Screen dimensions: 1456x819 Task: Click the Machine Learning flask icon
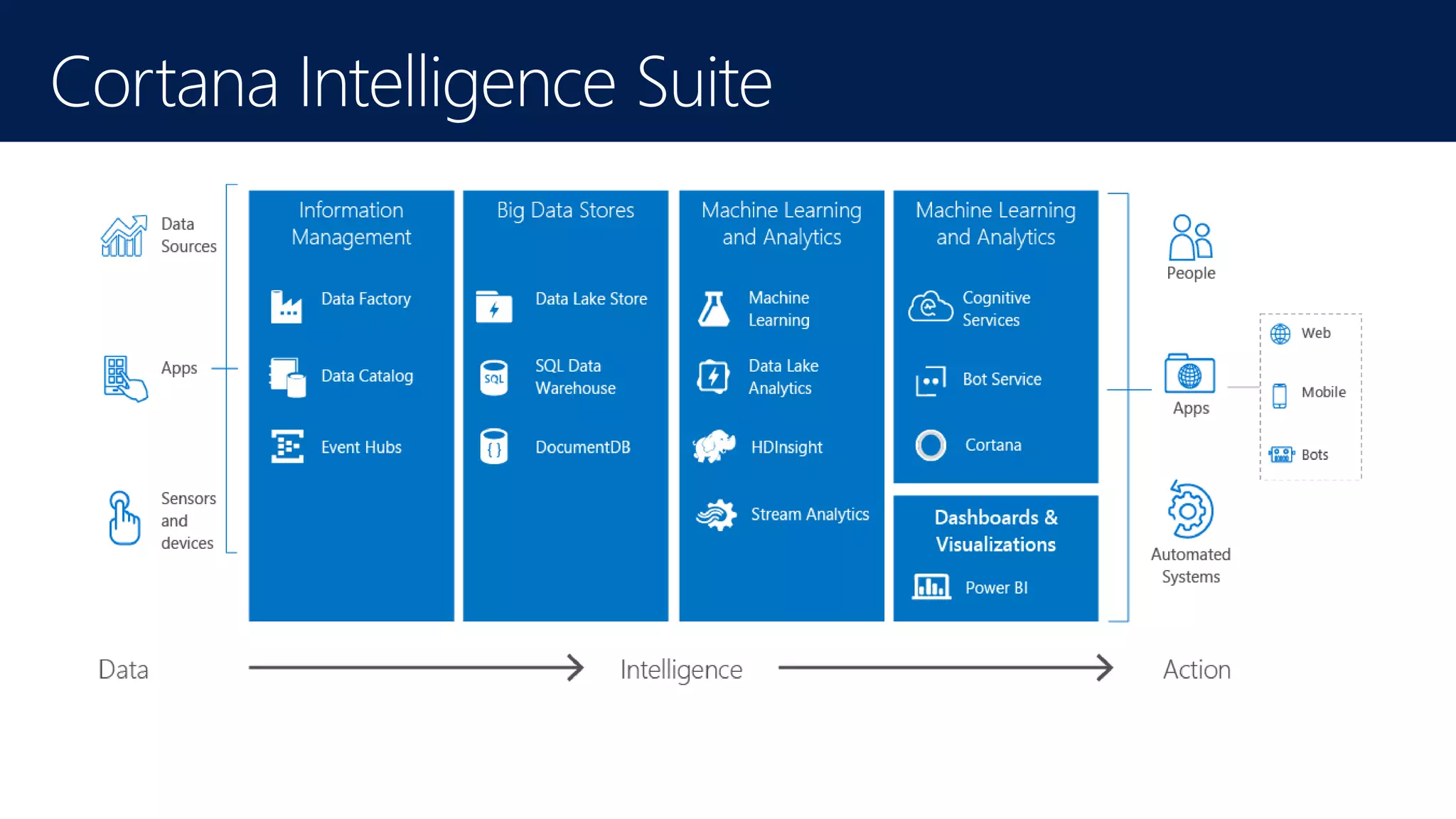pos(714,309)
